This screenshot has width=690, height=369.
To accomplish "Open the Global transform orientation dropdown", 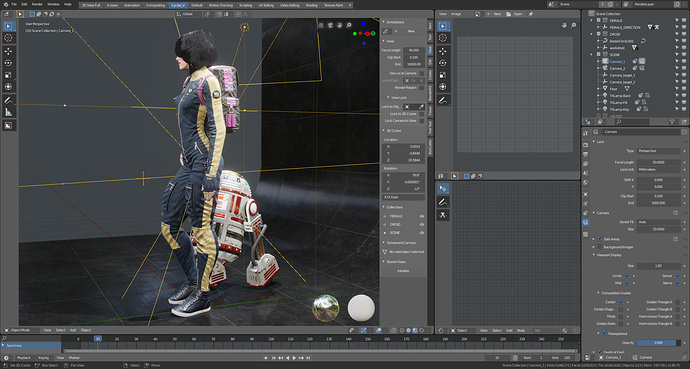I will coord(188,14).
